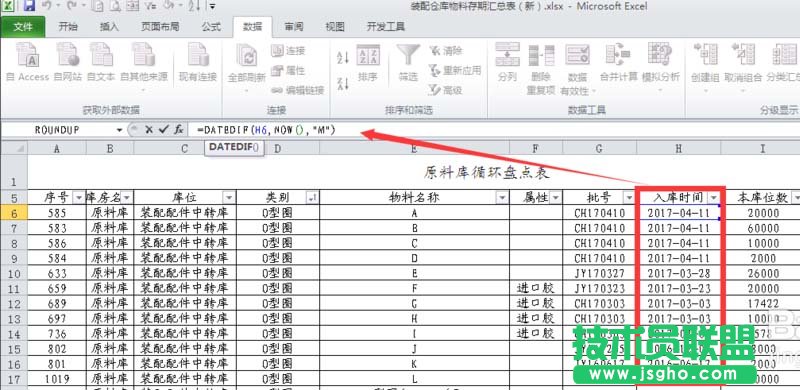Image resolution: width=800 pixels, height=390 pixels.
Task: Open the Sort (排序) dialog
Action: tap(367, 63)
